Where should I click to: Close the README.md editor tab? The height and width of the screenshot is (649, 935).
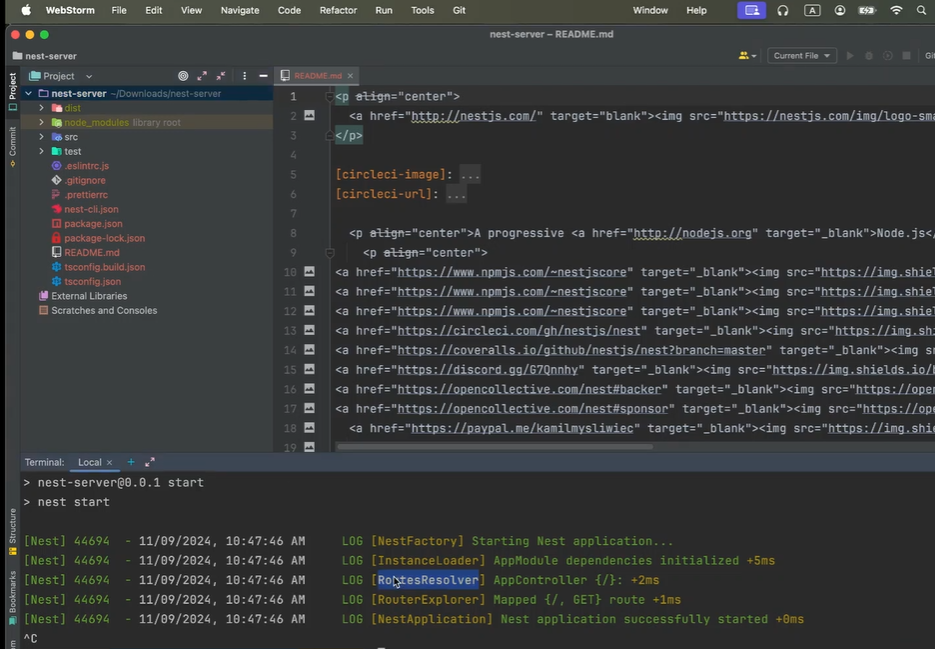pyautogui.click(x=350, y=76)
